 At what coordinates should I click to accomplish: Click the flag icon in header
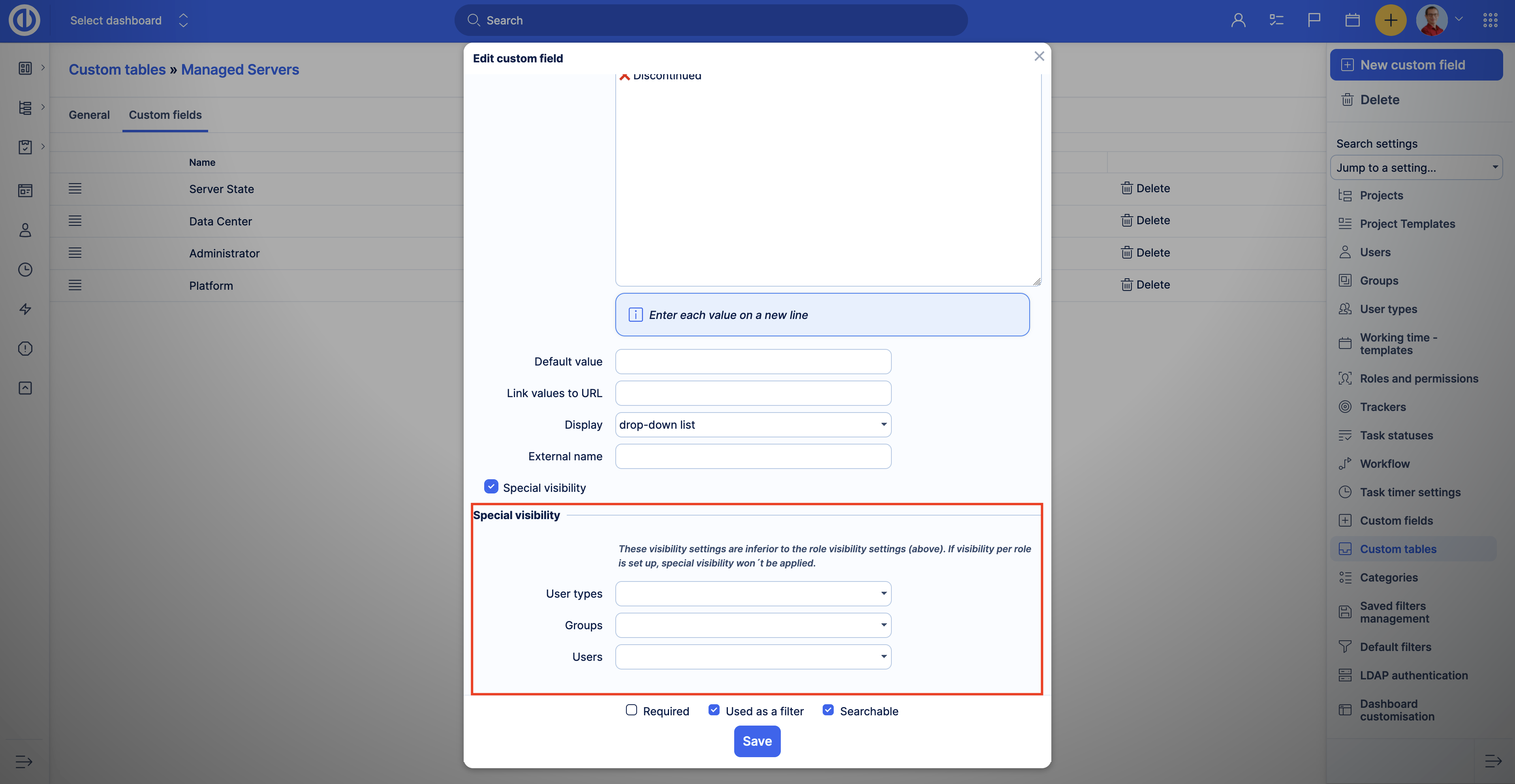coord(1314,21)
